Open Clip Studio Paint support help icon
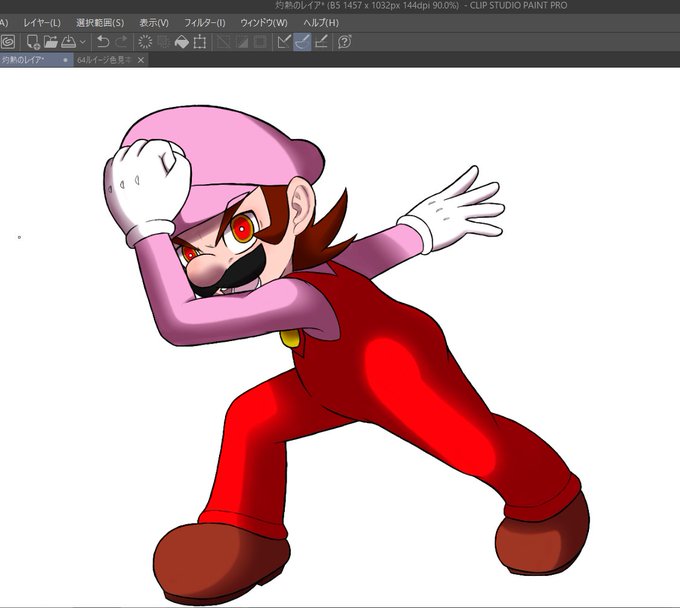680x608 pixels. [x=344, y=42]
